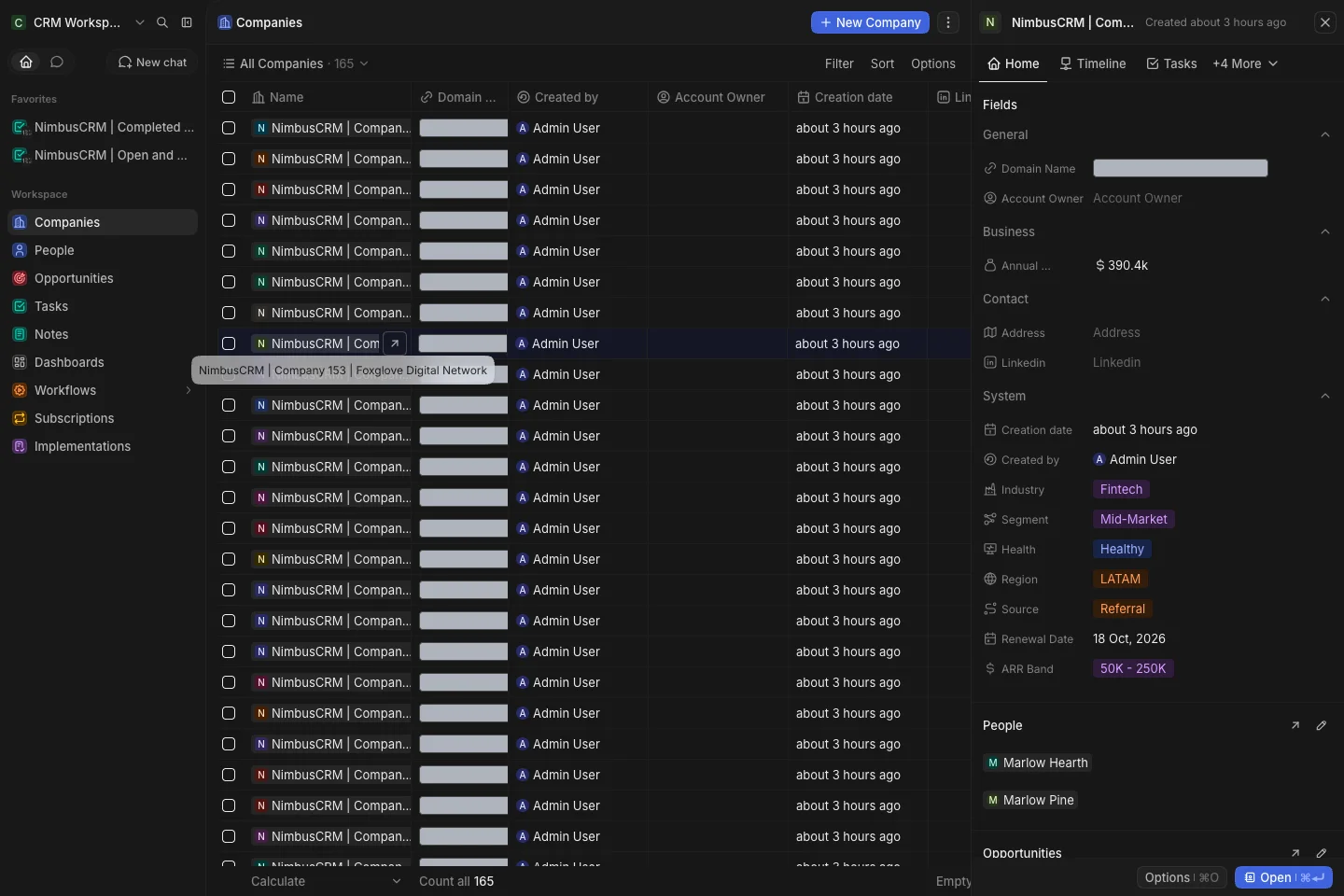Open the Marlow Hearth person chip
Screen dimensions: 1344x896
[1037, 763]
